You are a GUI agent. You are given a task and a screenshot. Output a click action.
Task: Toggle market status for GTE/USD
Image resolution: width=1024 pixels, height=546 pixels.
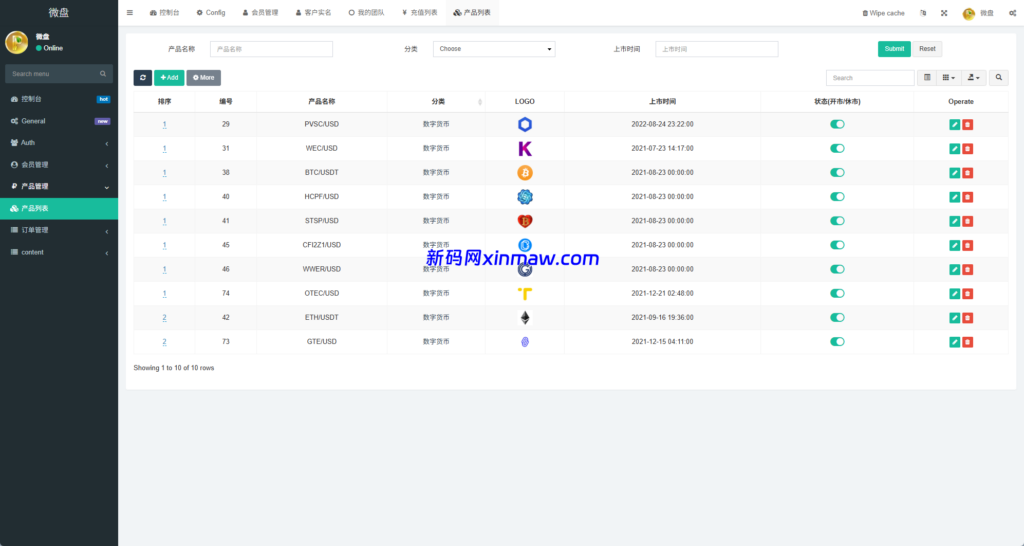[x=837, y=342]
